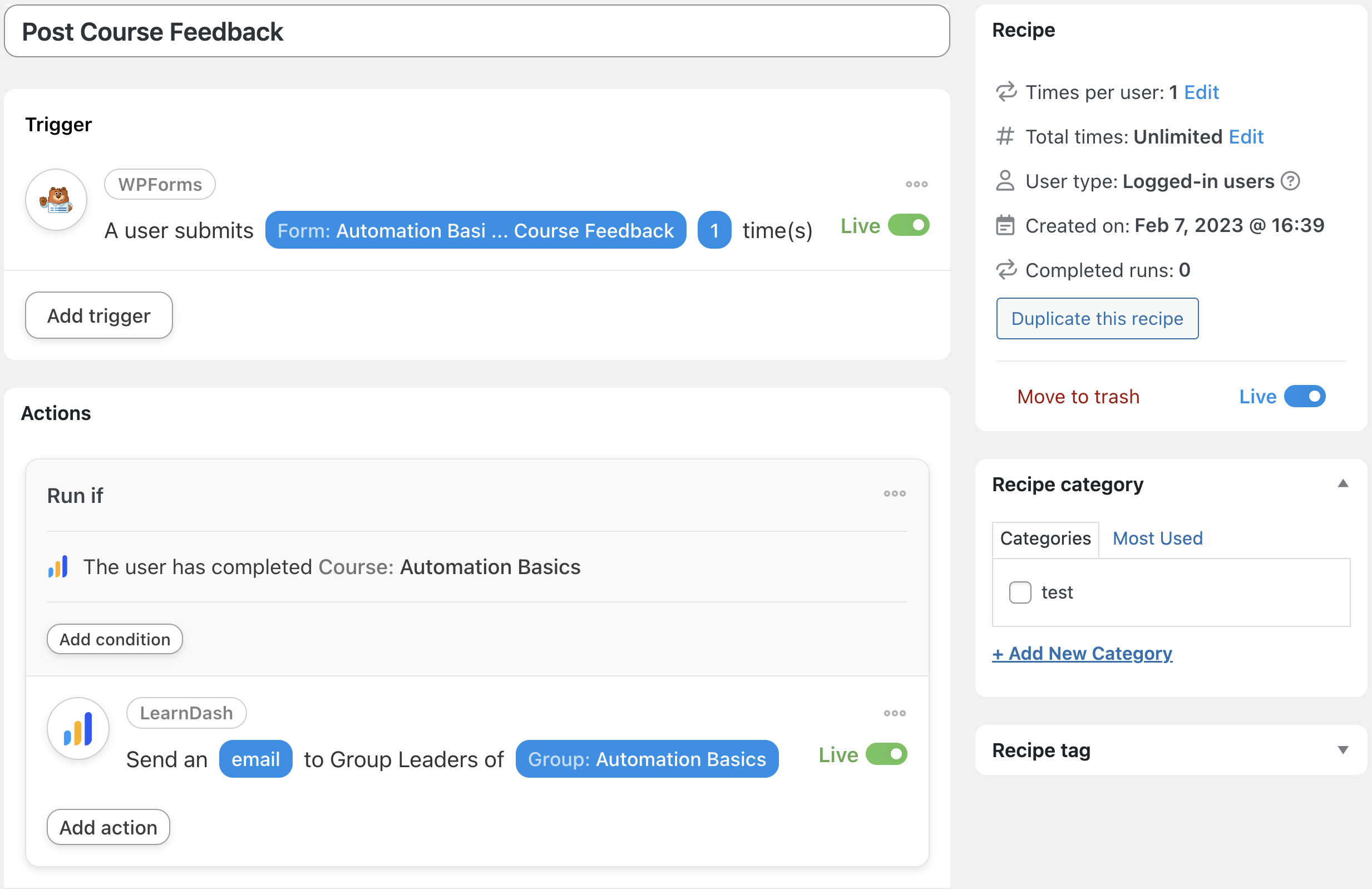The height and width of the screenshot is (889, 1372).
Task: Open the Run if options menu
Action: point(894,493)
